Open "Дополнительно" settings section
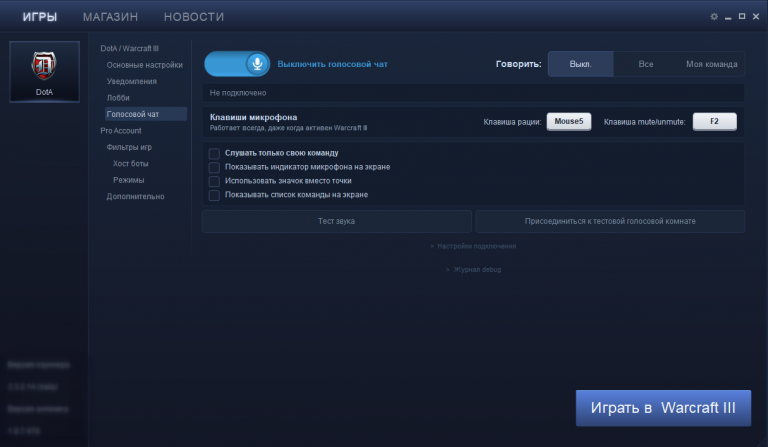Image resolution: width=768 pixels, height=447 pixels. [x=135, y=196]
